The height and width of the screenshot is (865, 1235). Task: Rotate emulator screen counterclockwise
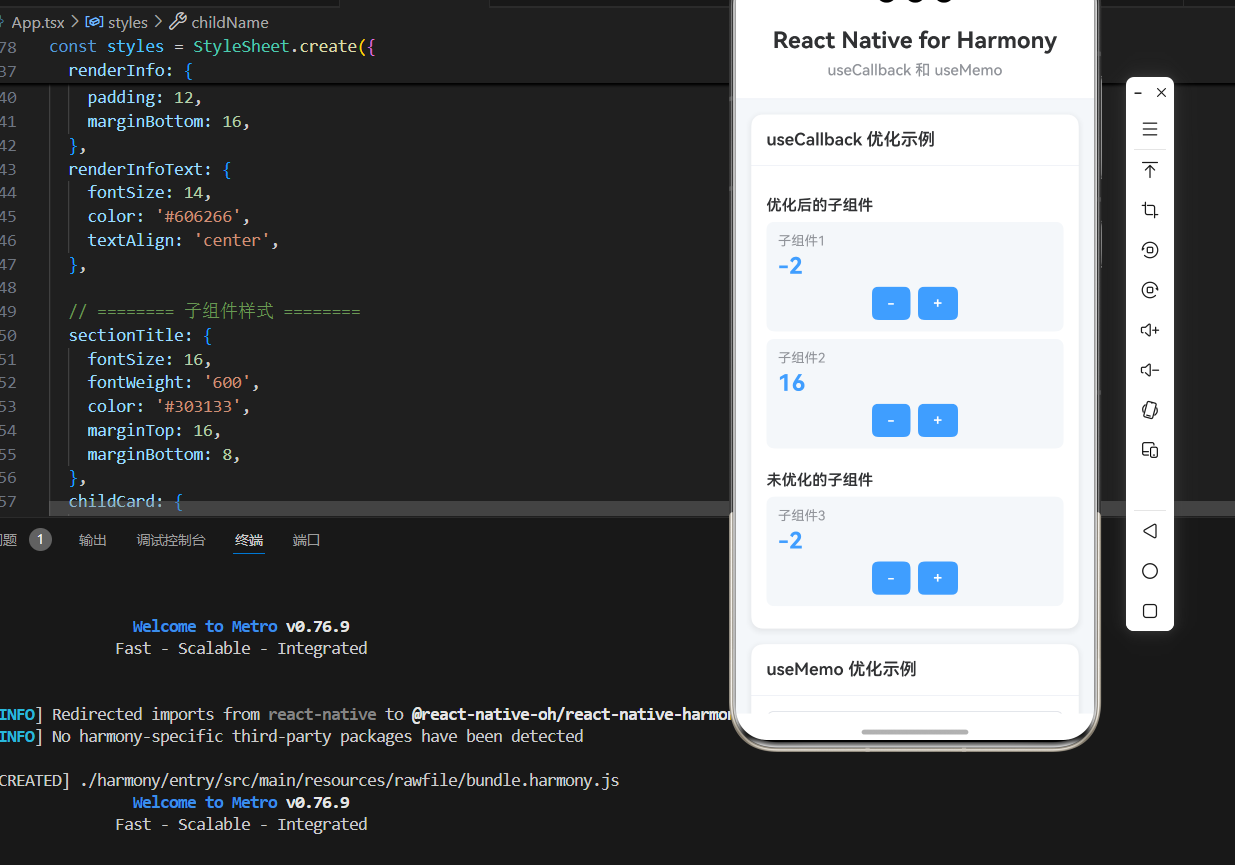(1150, 250)
